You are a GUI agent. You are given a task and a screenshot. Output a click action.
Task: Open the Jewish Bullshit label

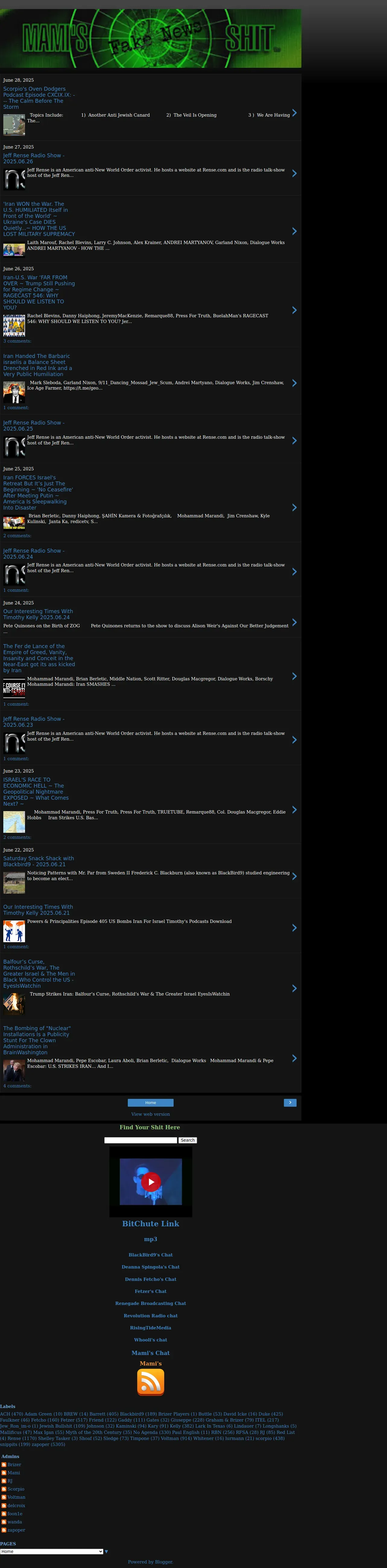[55, 1426]
